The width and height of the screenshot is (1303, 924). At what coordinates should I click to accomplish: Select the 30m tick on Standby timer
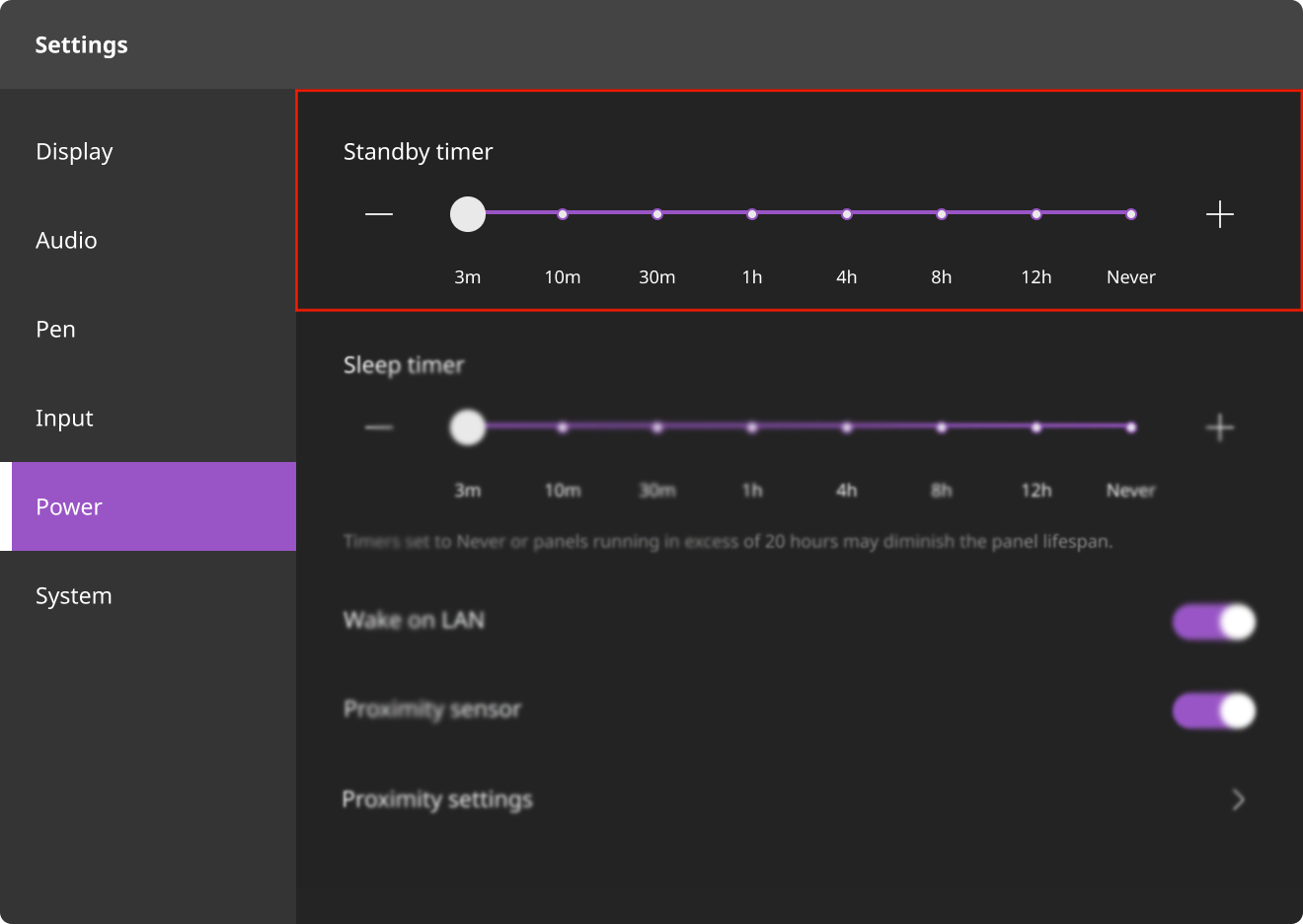coord(656,214)
